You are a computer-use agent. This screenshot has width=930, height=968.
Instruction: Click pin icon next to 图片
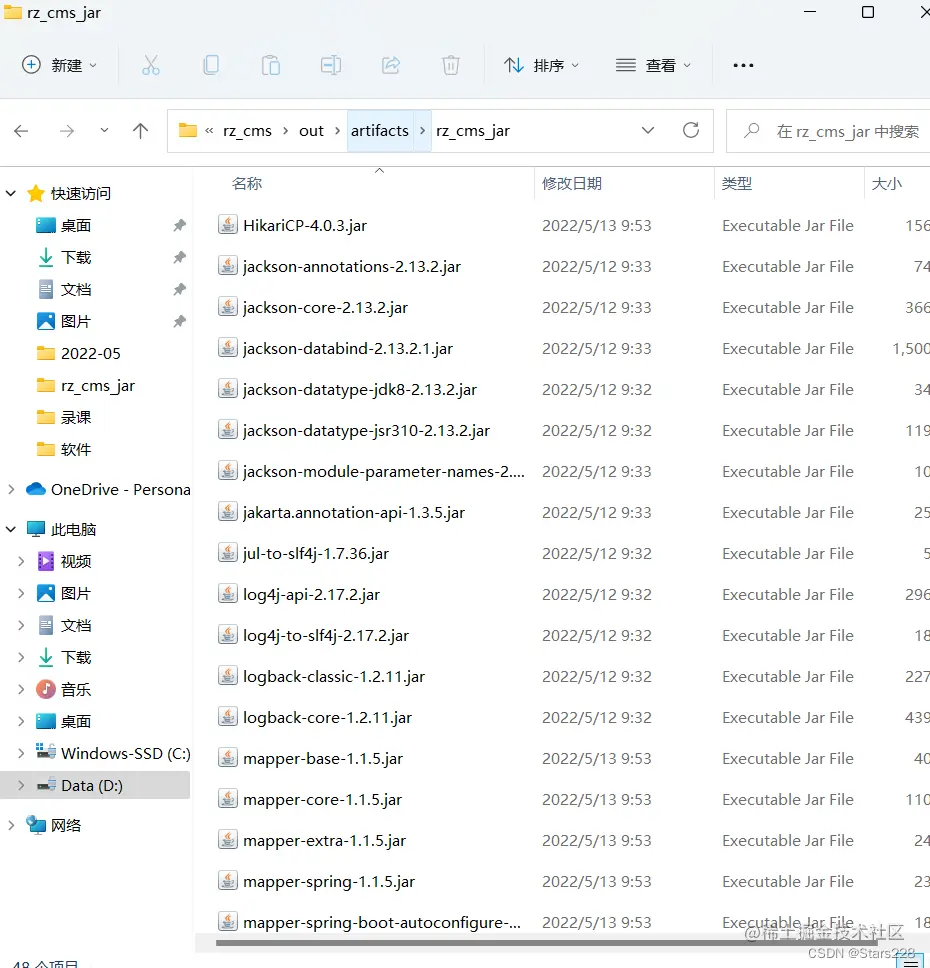pyautogui.click(x=180, y=322)
